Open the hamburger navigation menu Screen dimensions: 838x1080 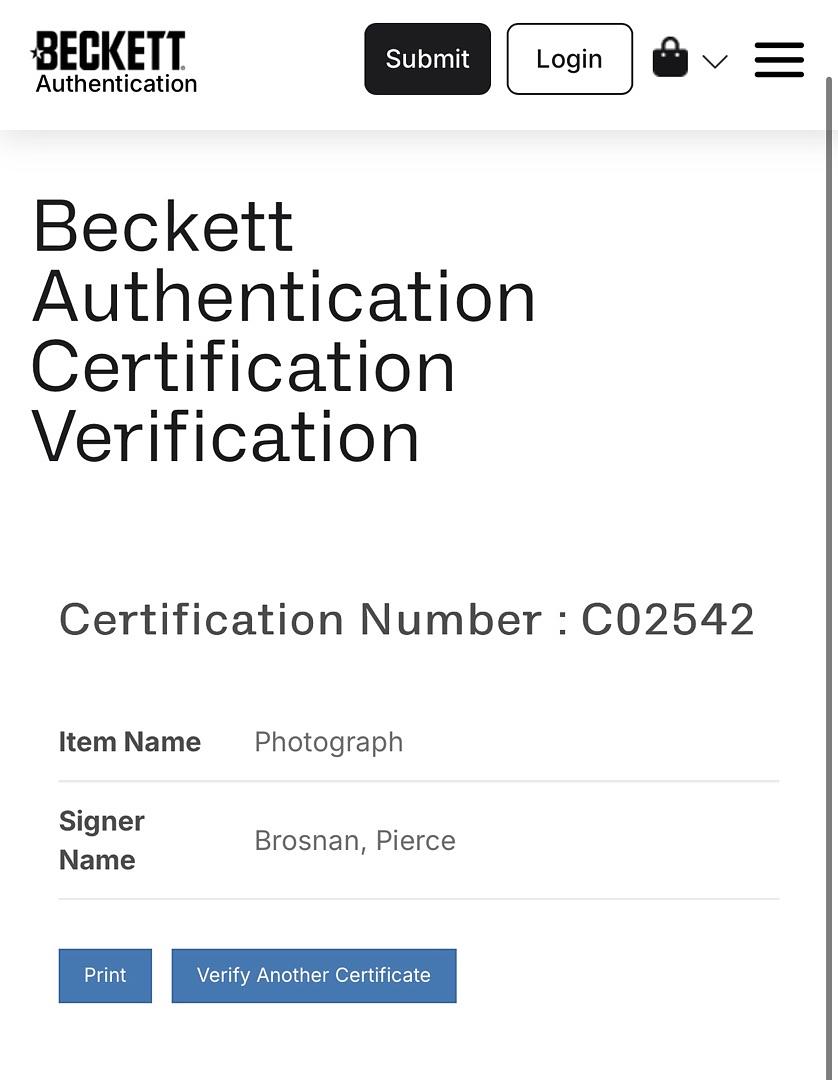click(x=779, y=59)
